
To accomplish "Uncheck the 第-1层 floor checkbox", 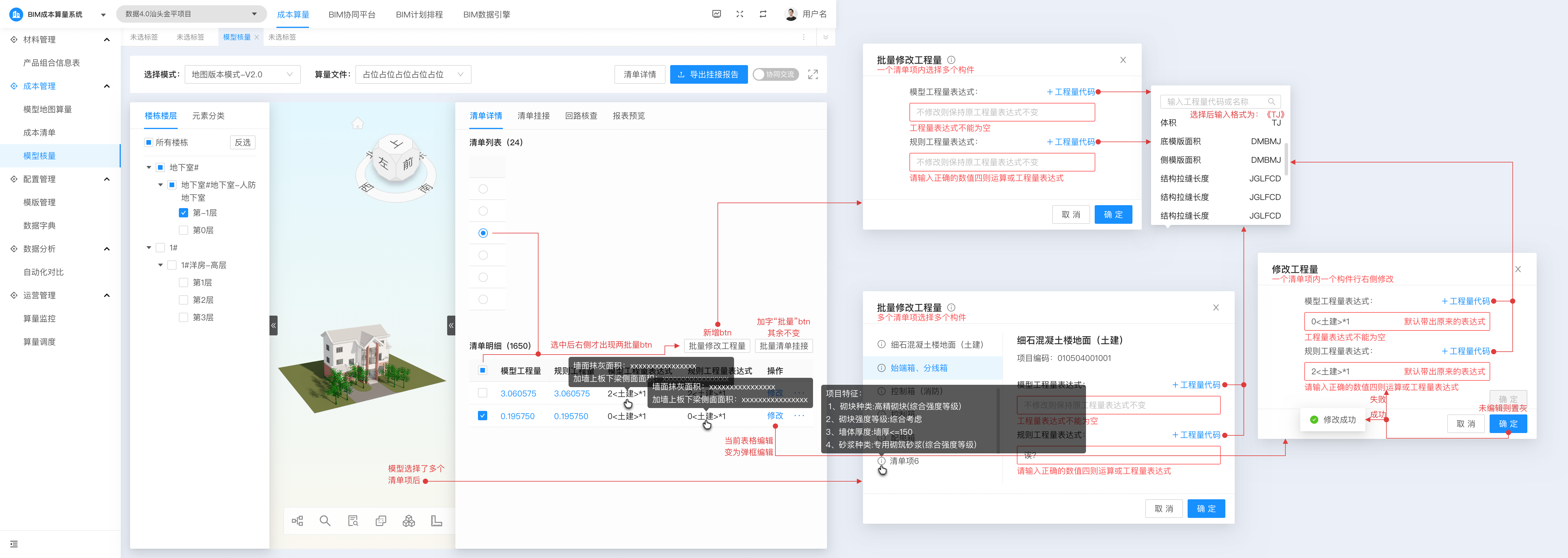I will [183, 213].
